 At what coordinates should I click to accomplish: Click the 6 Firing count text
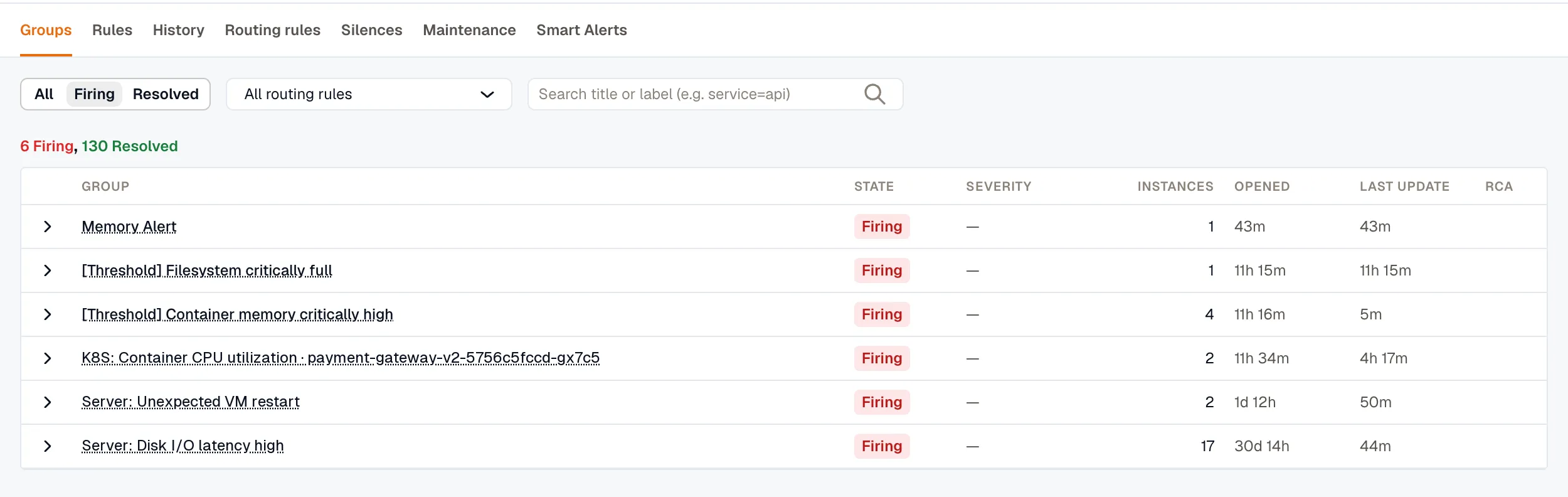(47, 146)
